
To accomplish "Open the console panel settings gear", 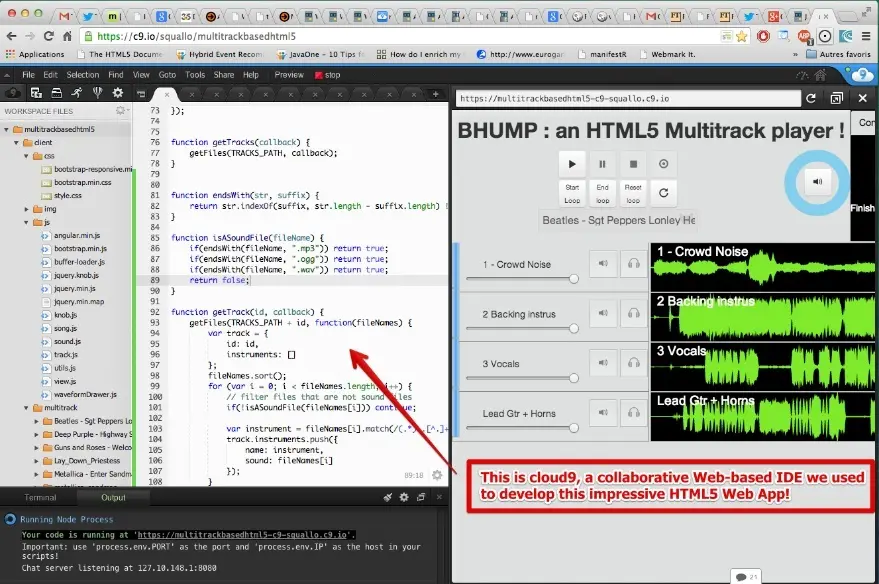I will (x=404, y=497).
